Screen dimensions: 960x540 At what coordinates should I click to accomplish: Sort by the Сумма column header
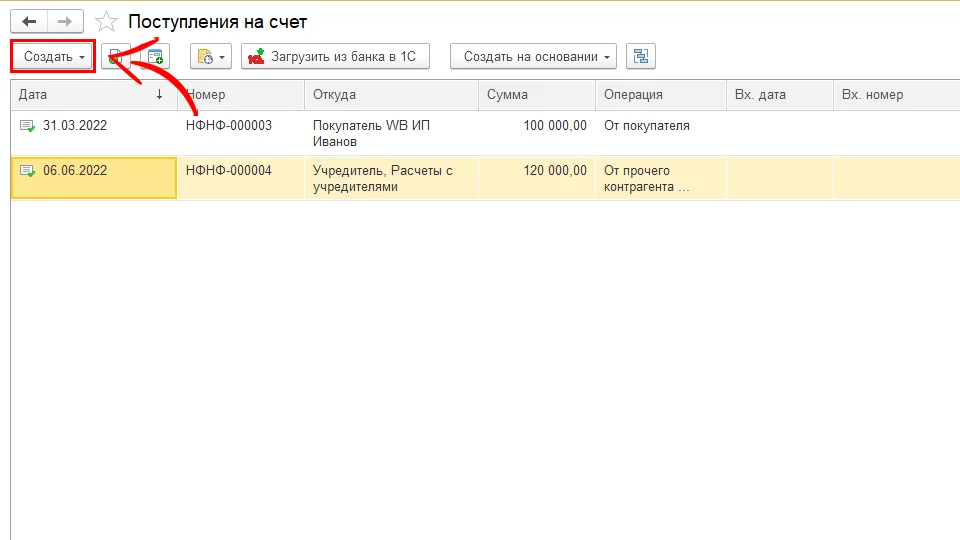click(x=535, y=95)
